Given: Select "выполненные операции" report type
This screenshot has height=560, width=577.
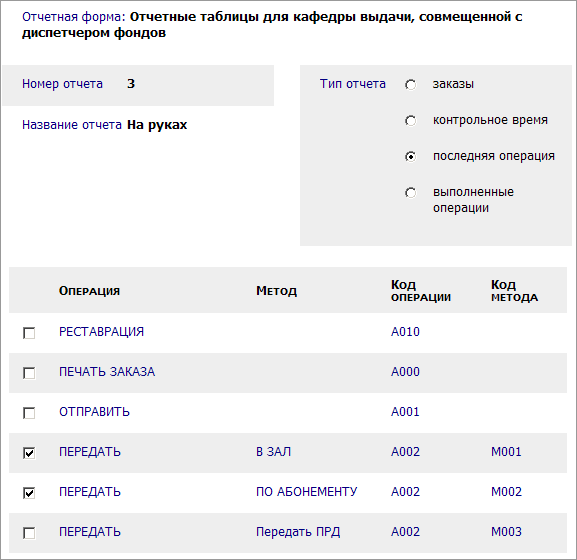Looking at the screenshot, I should (x=410, y=193).
